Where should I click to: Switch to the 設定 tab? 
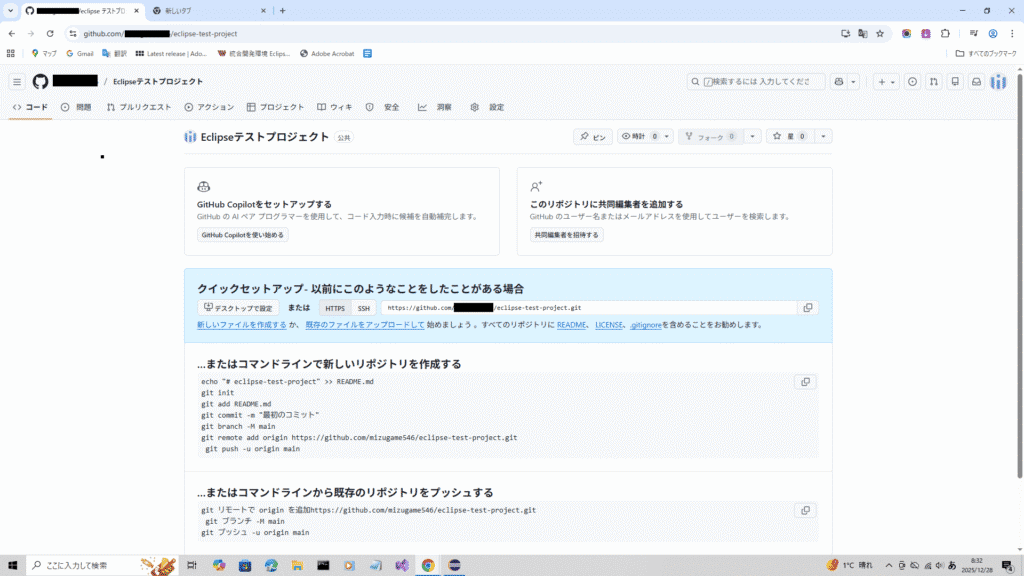click(488, 107)
